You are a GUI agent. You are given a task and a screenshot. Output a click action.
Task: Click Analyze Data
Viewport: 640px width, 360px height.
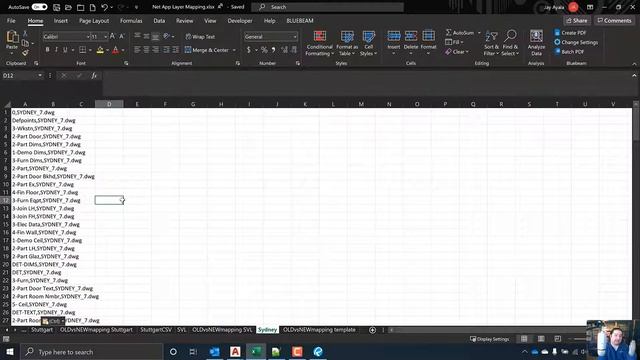pyautogui.click(x=536, y=43)
